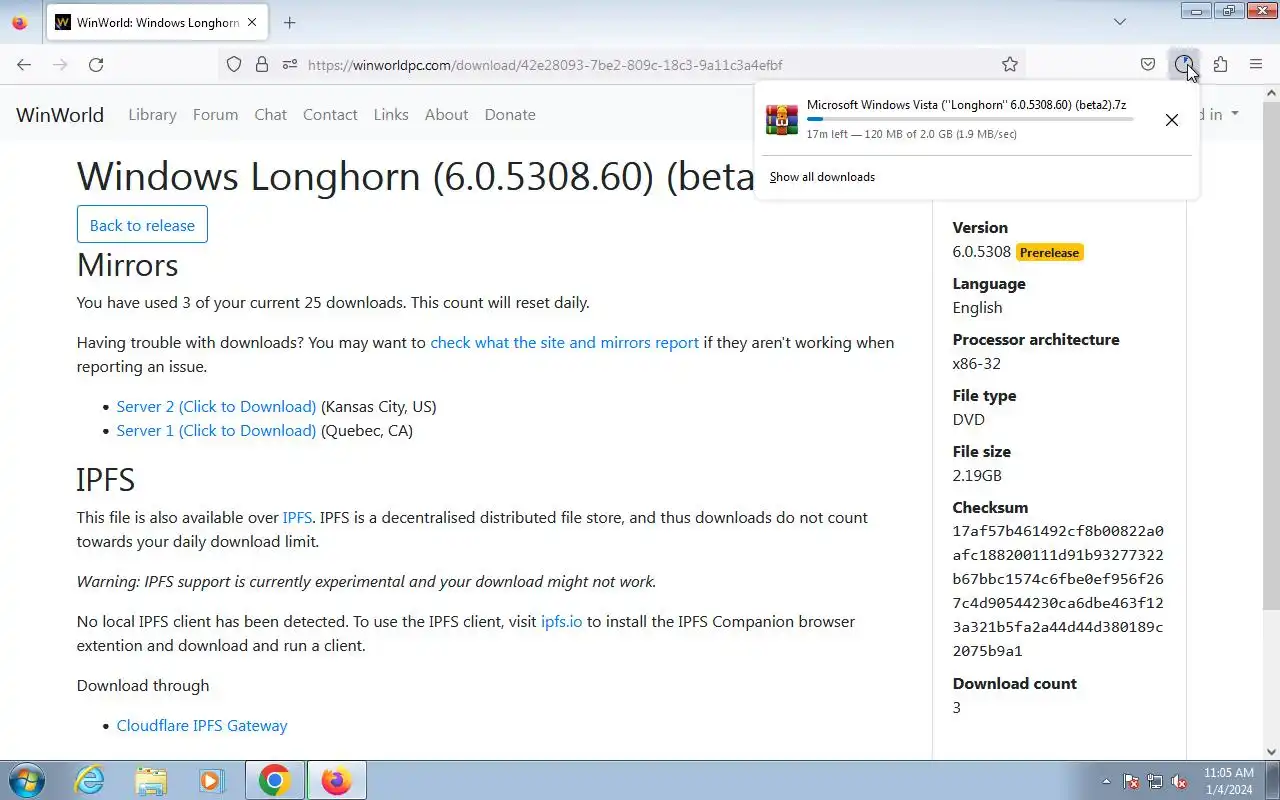
Task: Click the Prerelease badge
Action: [1049, 252]
